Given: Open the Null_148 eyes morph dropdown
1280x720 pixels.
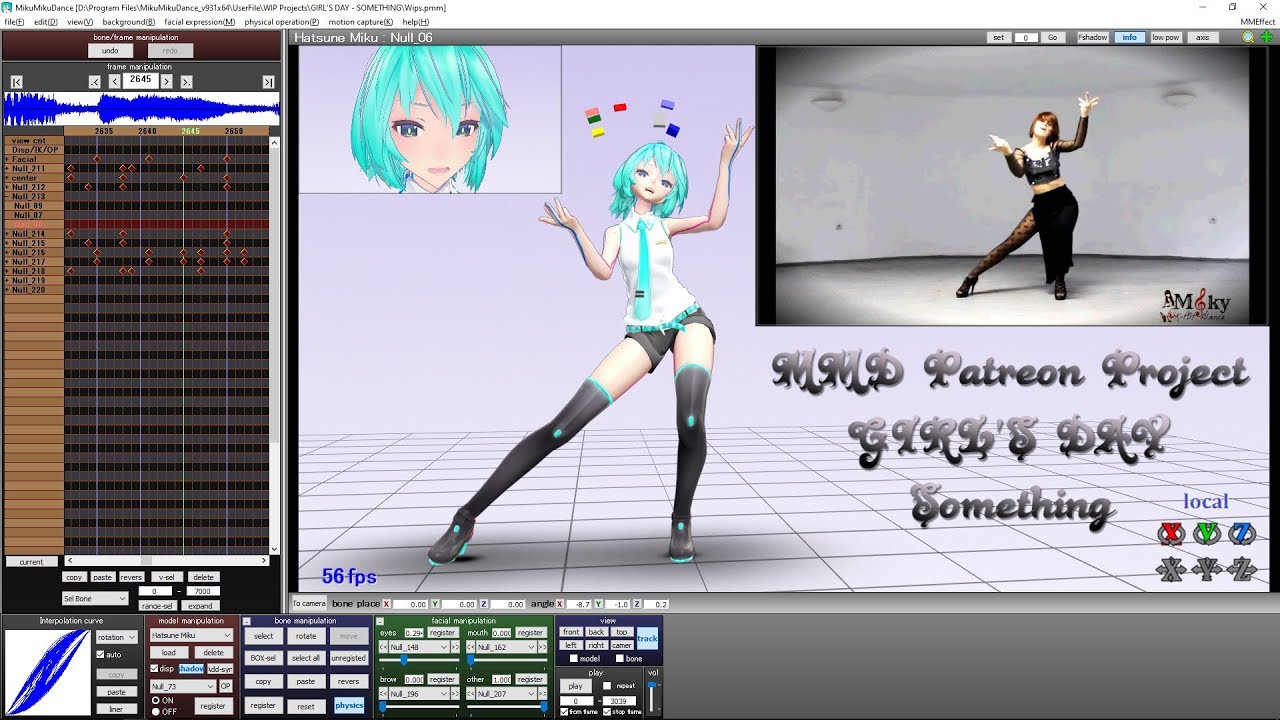Looking at the screenshot, I should click(x=420, y=647).
